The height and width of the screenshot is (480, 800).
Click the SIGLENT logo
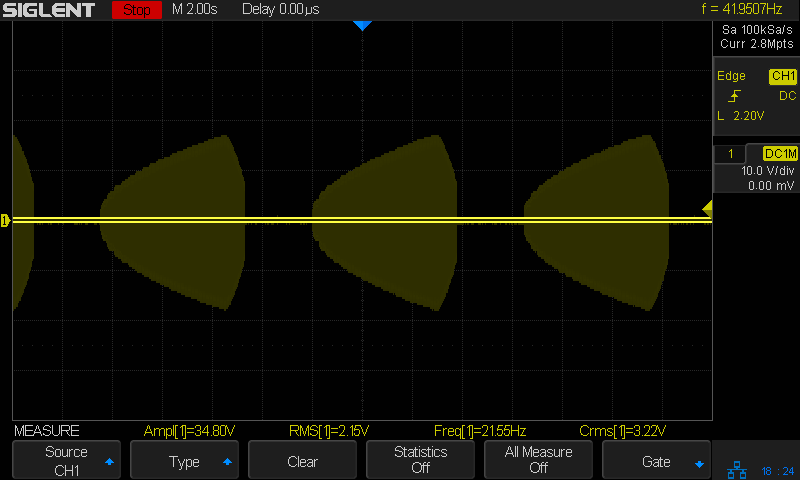click(50, 10)
